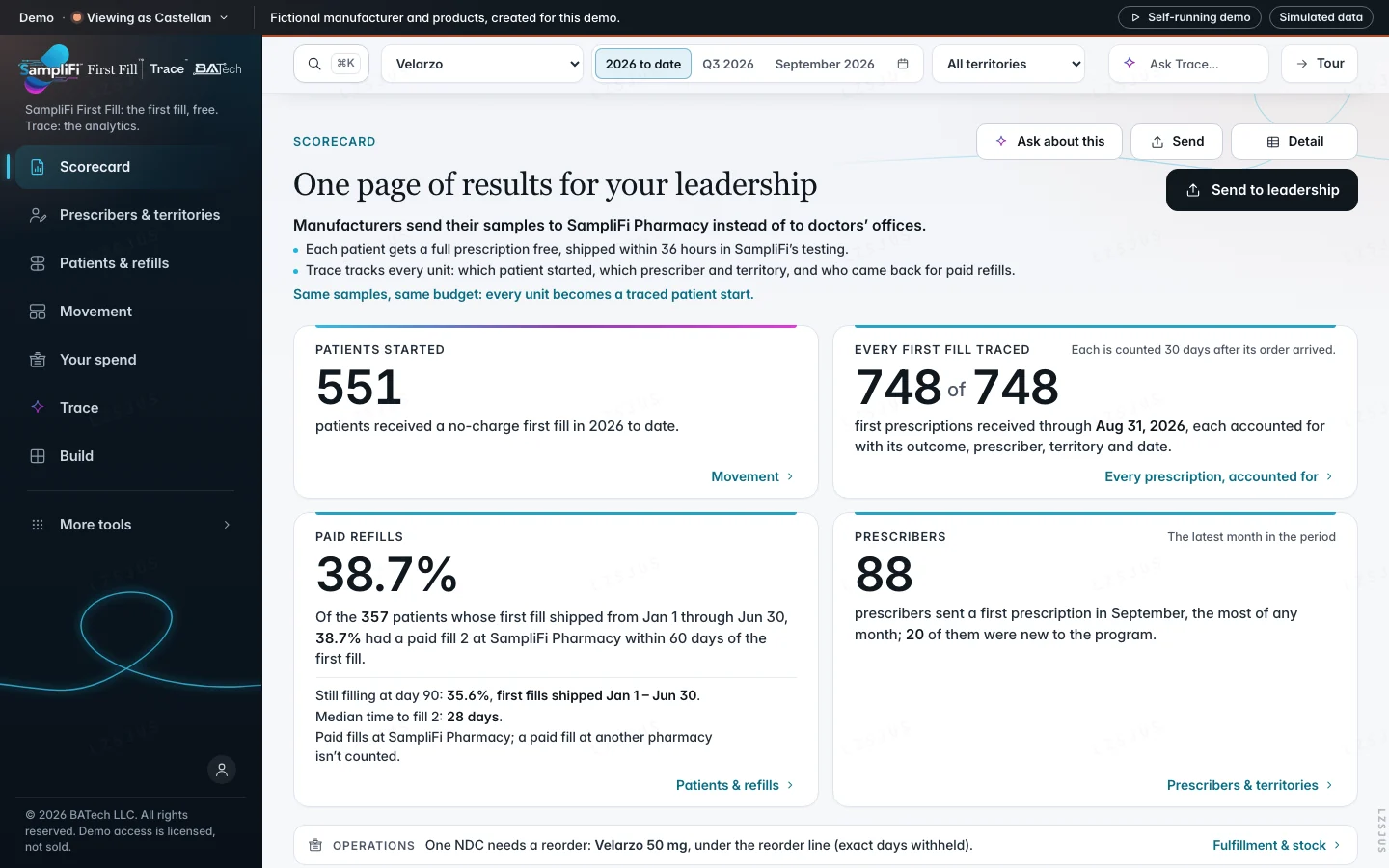Image resolution: width=1389 pixels, height=868 pixels.
Task: Select Trace in the sidebar
Action: [x=131, y=408]
